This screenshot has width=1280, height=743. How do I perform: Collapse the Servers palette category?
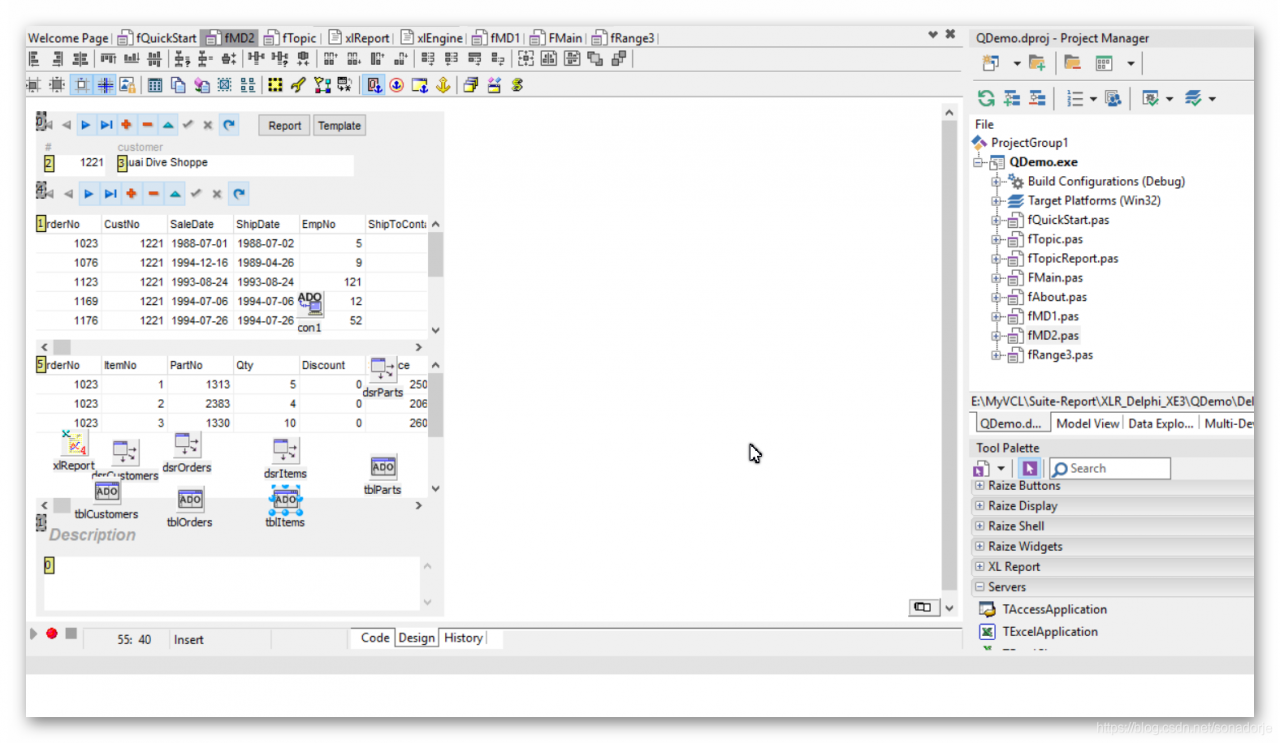[x=980, y=587]
